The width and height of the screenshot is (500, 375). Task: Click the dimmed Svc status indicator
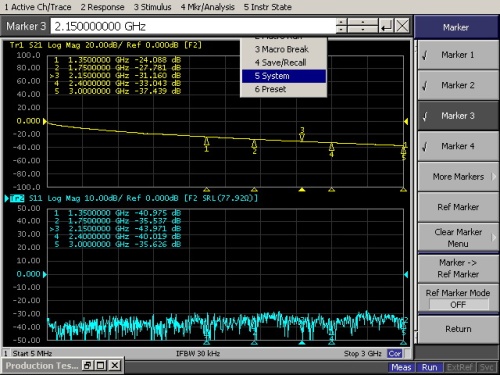click(486, 367)
